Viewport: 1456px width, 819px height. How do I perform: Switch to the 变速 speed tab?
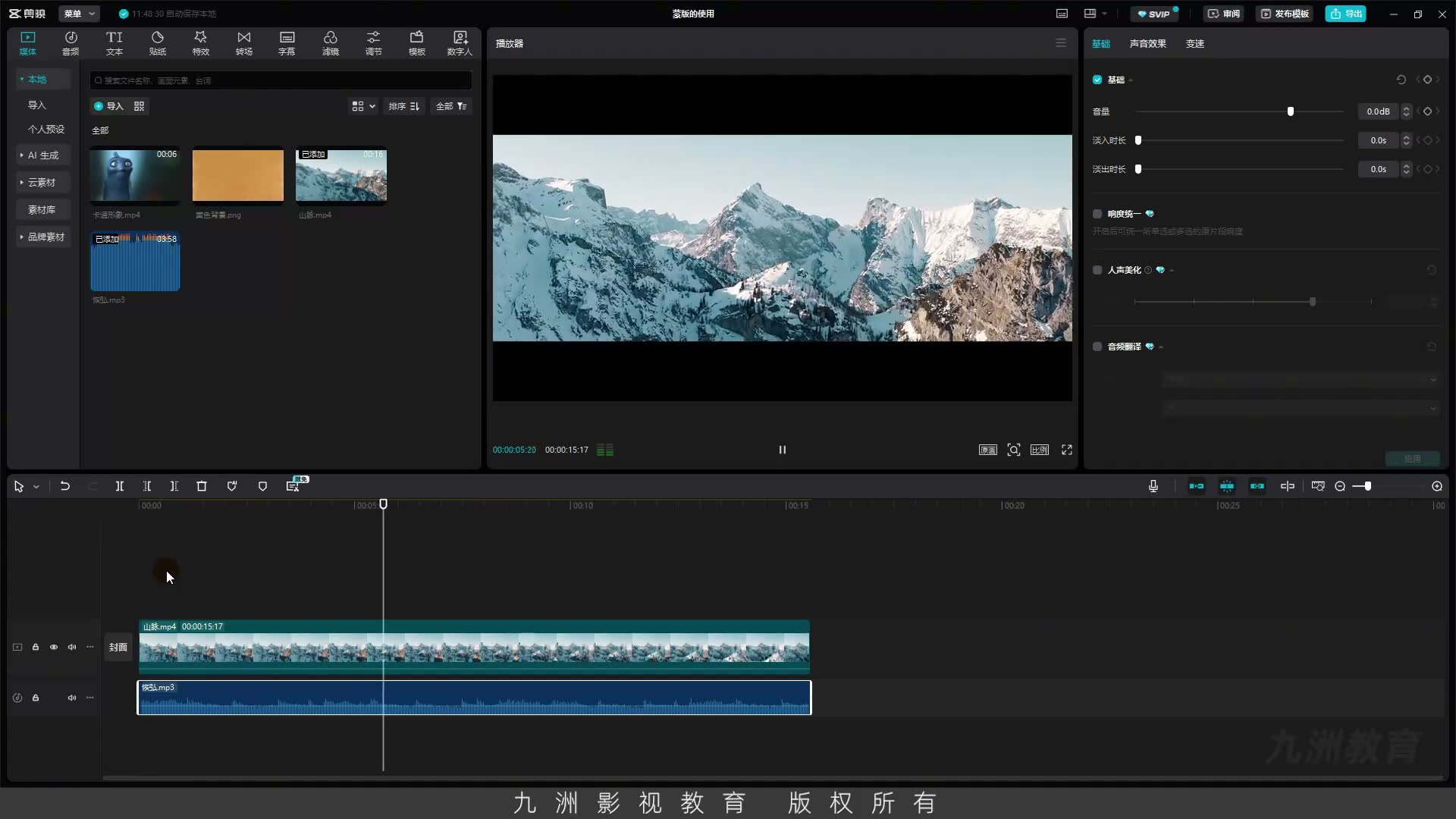(1195, 43)
